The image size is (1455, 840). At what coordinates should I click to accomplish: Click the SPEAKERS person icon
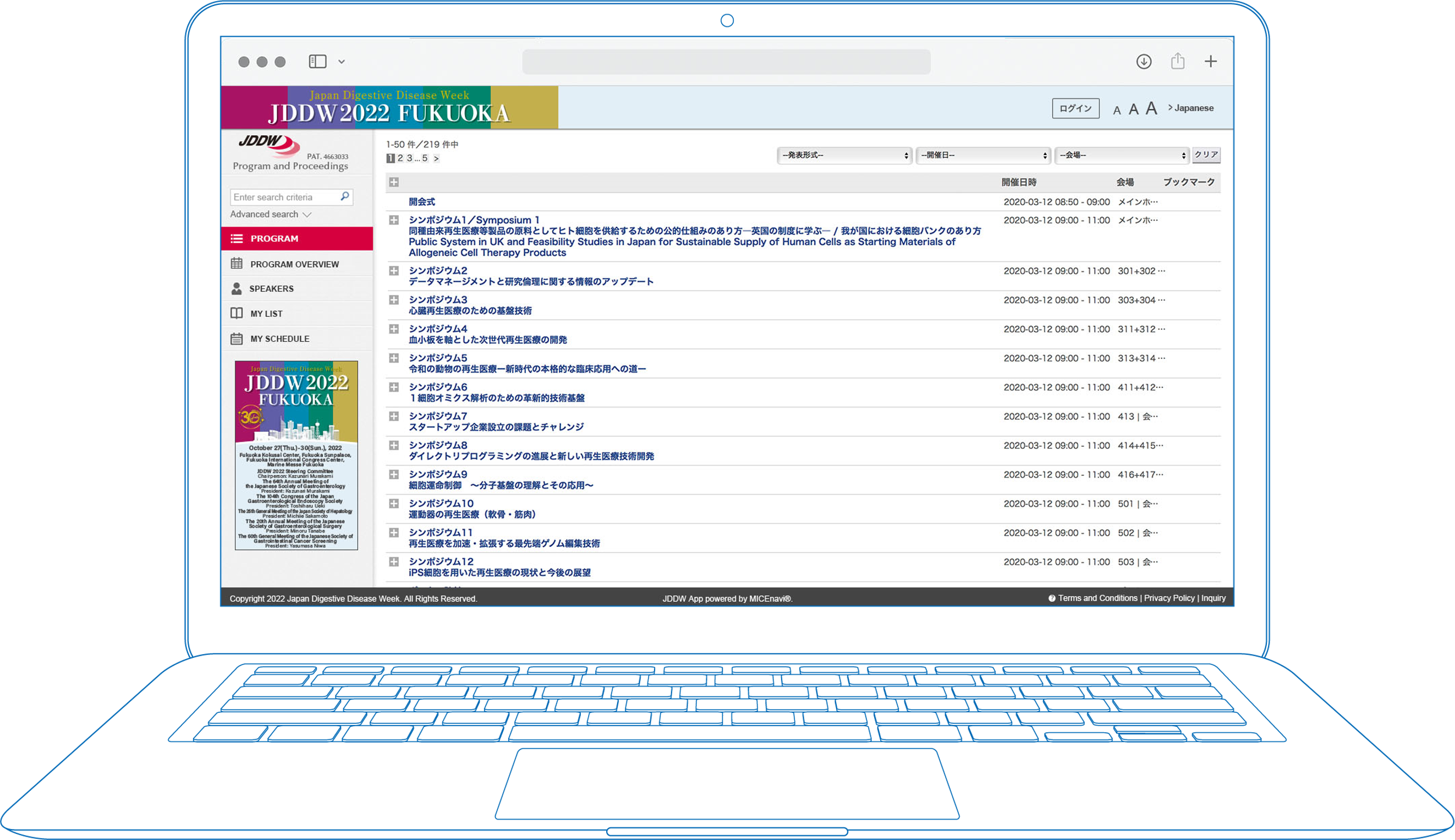tap(237, 288)
